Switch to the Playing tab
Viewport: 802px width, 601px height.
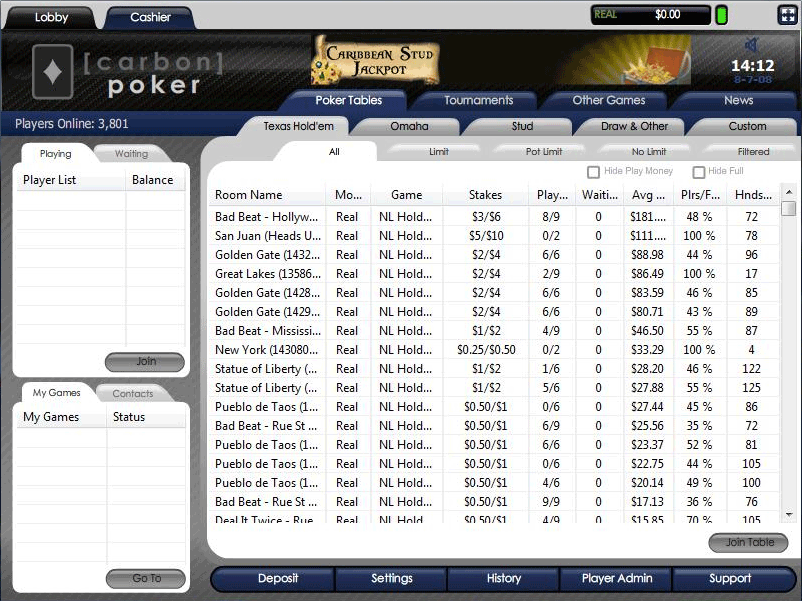coord(55,153)
